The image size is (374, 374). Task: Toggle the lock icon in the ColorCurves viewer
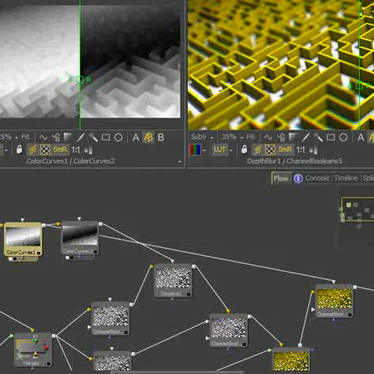pos(19,150)
